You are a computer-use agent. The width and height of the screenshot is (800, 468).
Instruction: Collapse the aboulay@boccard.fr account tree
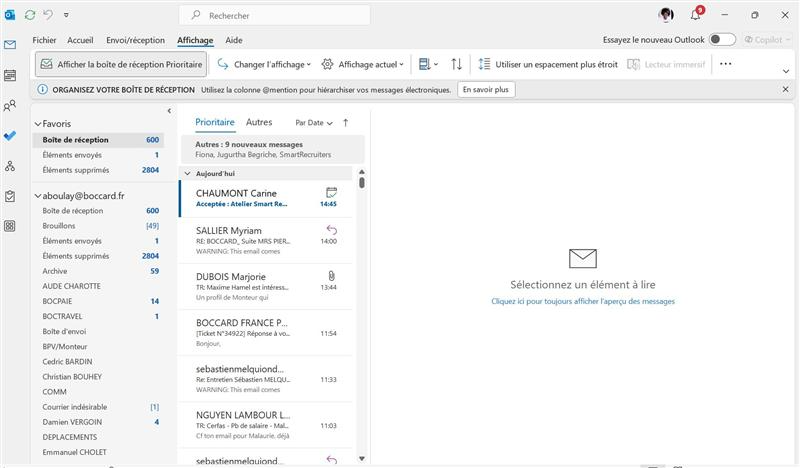coord(38,195)
